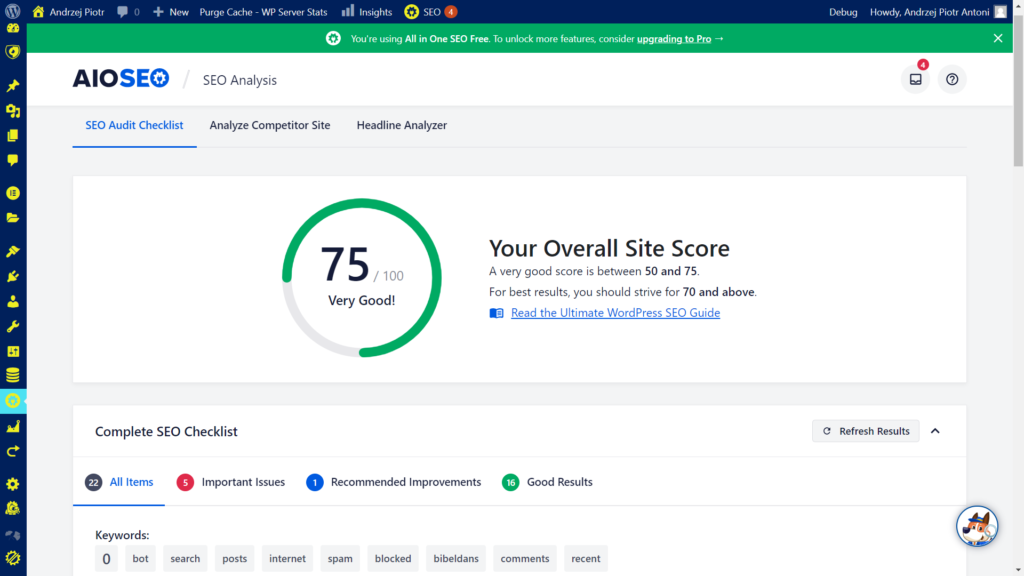Switch to Headline Analyzer tab
Screen dimensions: 1024x576
[402, 125]
